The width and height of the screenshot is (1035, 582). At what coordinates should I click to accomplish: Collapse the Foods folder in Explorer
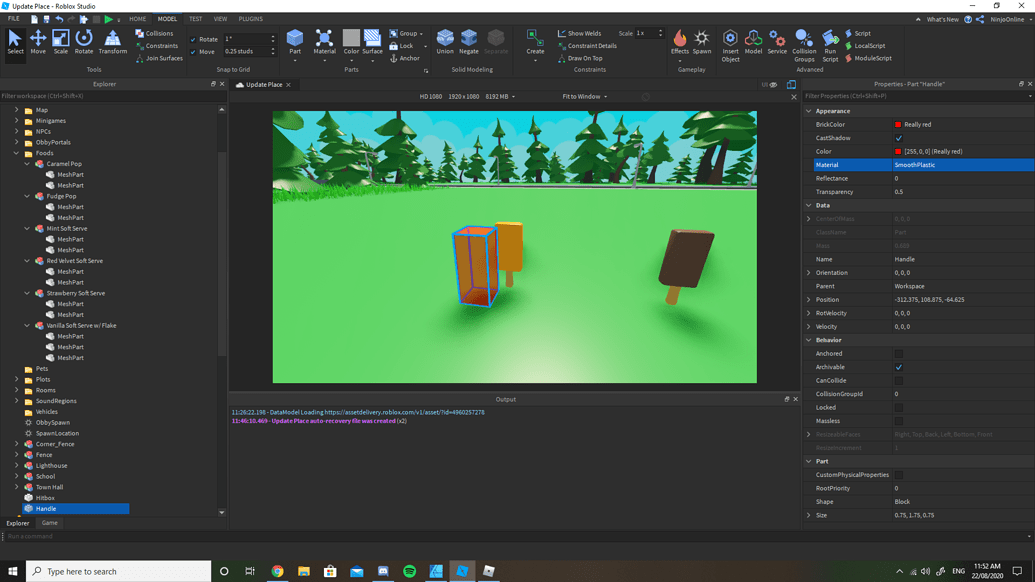coord(17,153)
